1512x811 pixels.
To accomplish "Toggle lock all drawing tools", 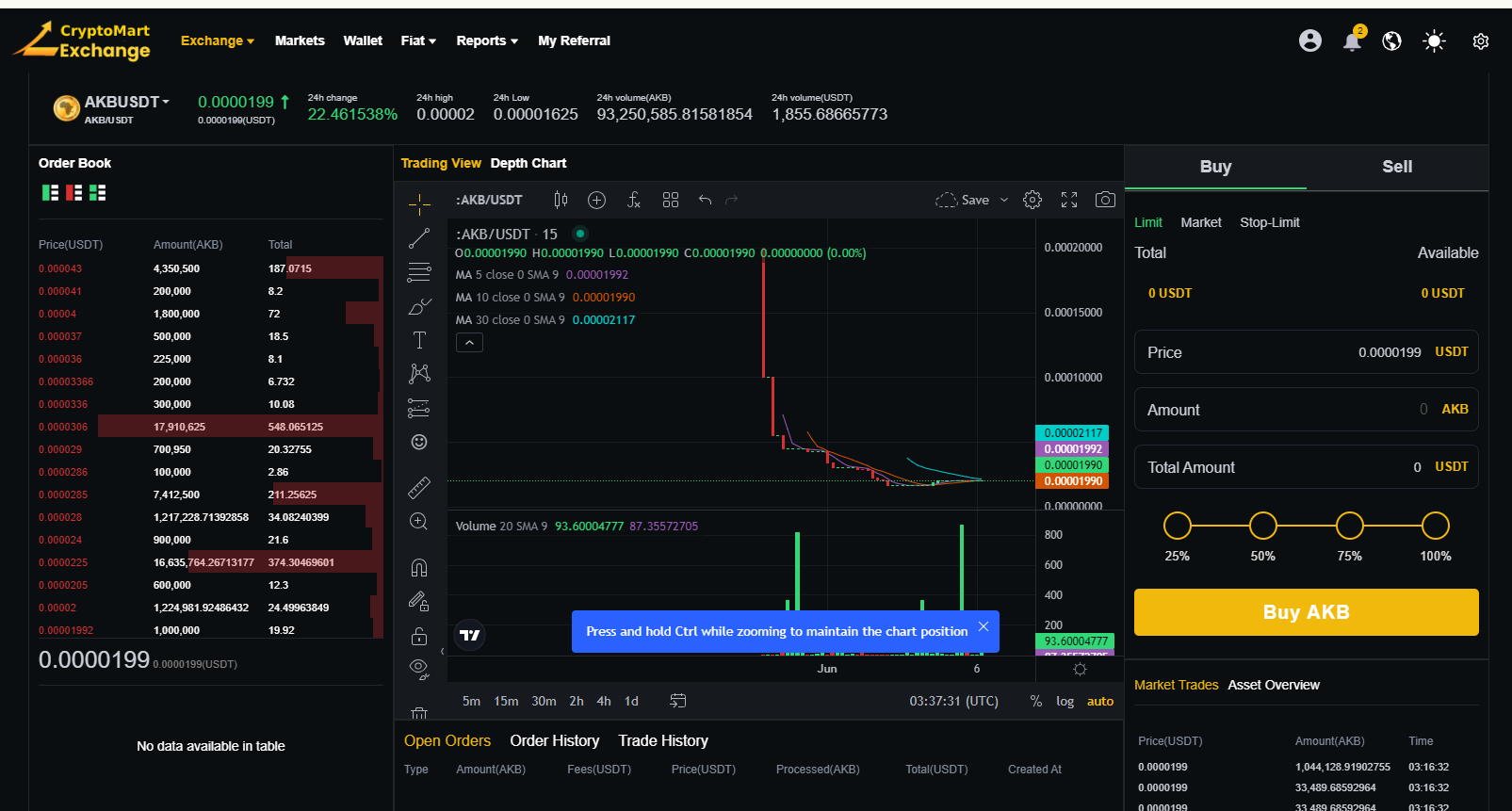I will (x=419, y=636).
